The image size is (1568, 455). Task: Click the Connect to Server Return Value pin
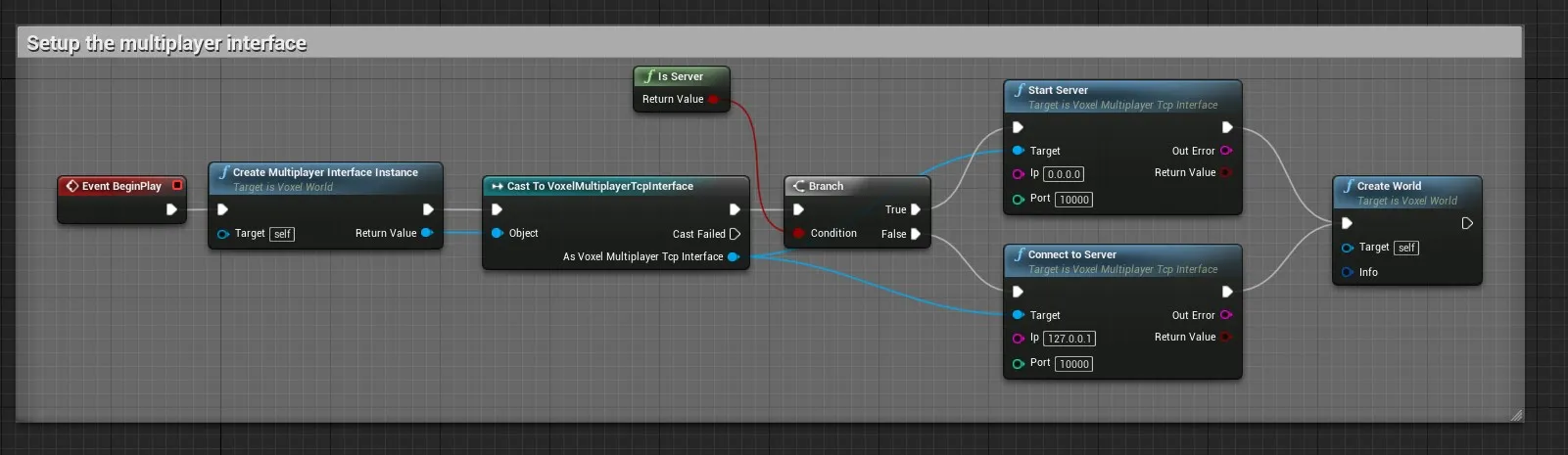1225,337
